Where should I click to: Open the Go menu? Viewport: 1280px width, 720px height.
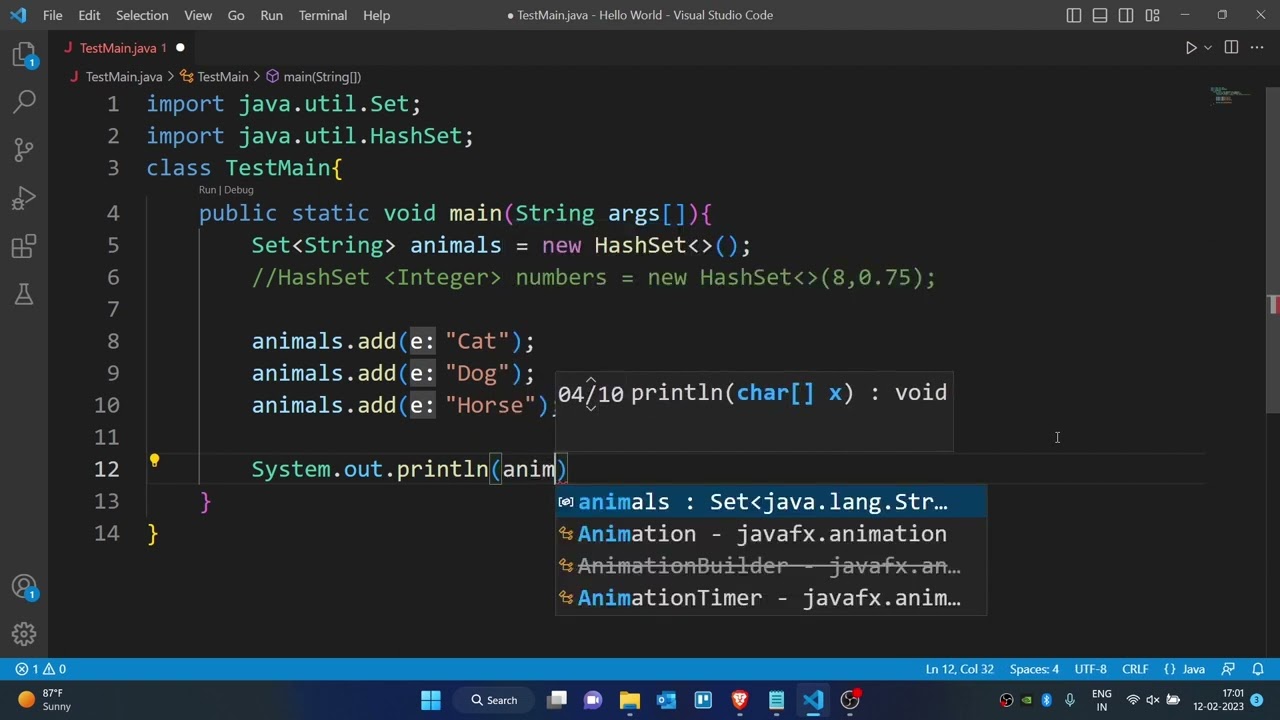click(236, 15)
